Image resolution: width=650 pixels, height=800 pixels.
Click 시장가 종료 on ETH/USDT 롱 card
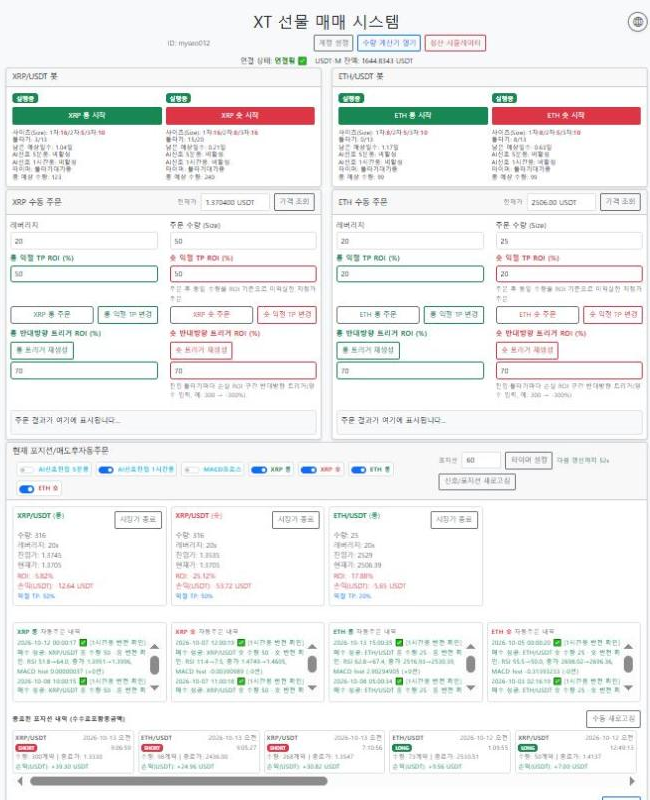454,520
